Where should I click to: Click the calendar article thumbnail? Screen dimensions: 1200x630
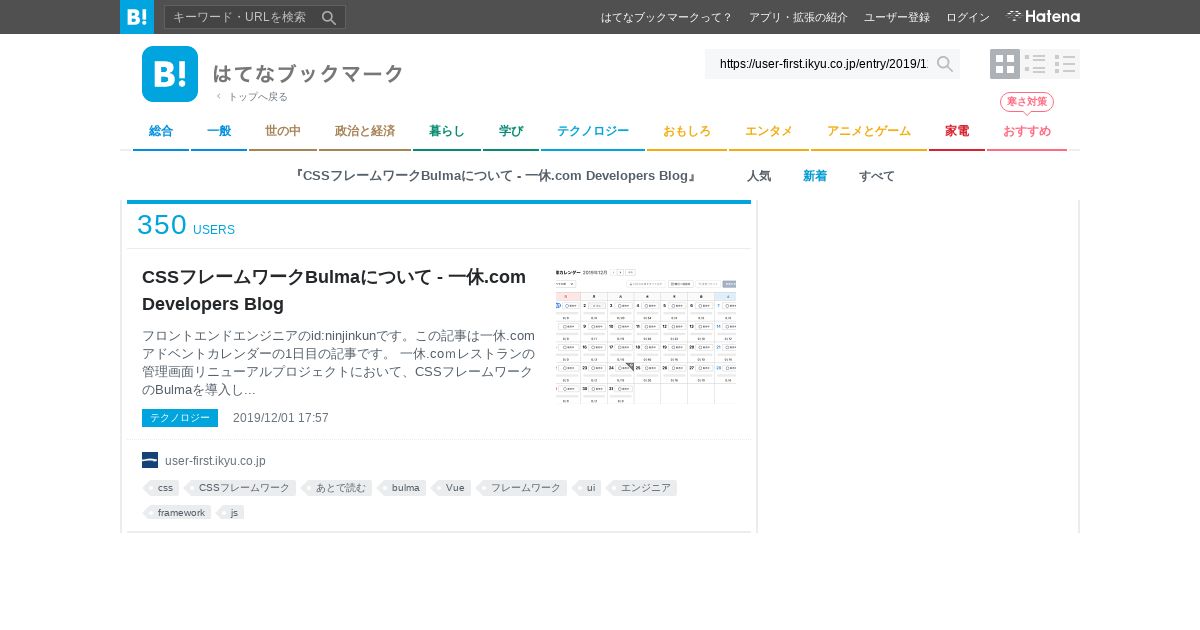click(645, 335)
